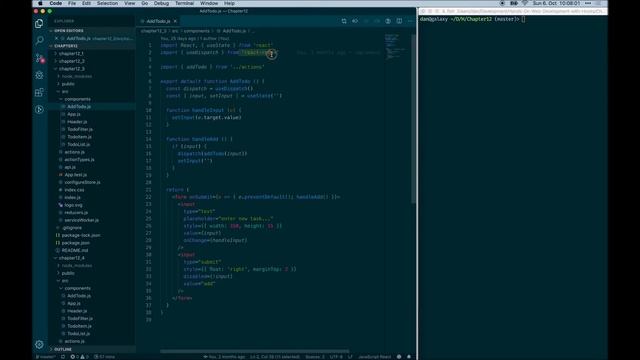
Task: Click the errors and warnings count in status bar
Action: pos(79,357)
